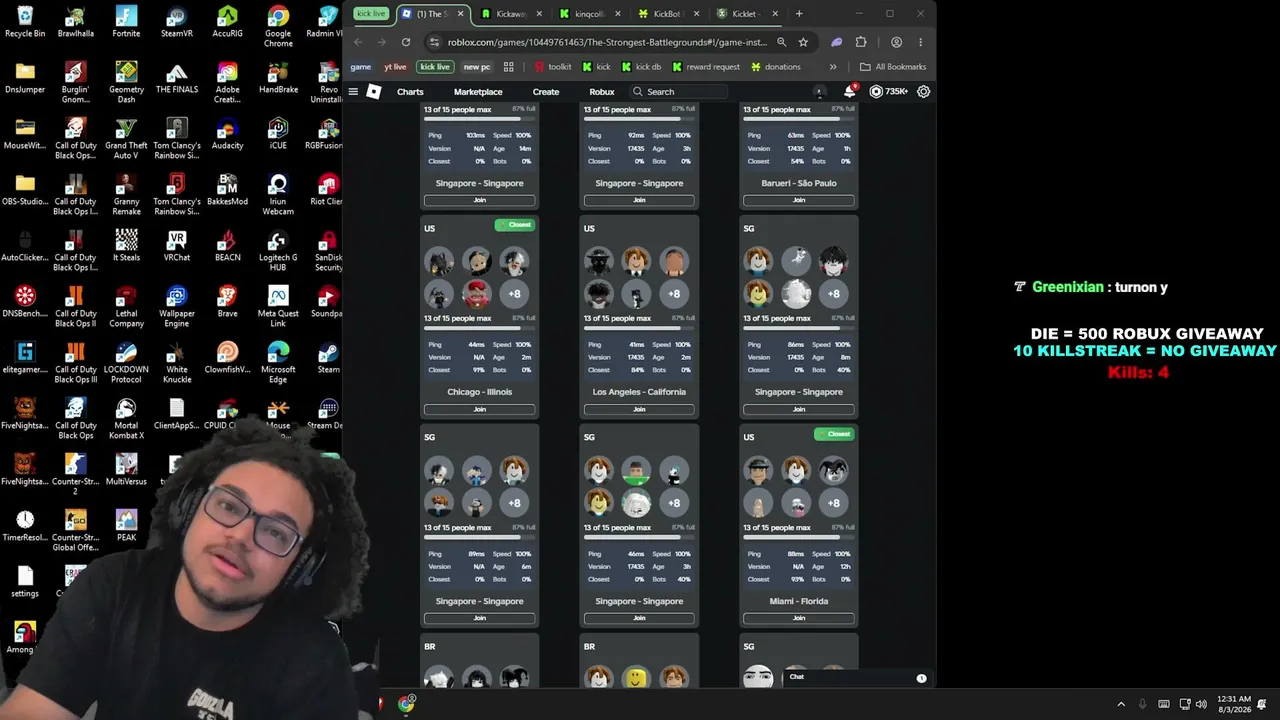Open Audacity from the desktop
The image size is (1280, 720).
(228, 134)
